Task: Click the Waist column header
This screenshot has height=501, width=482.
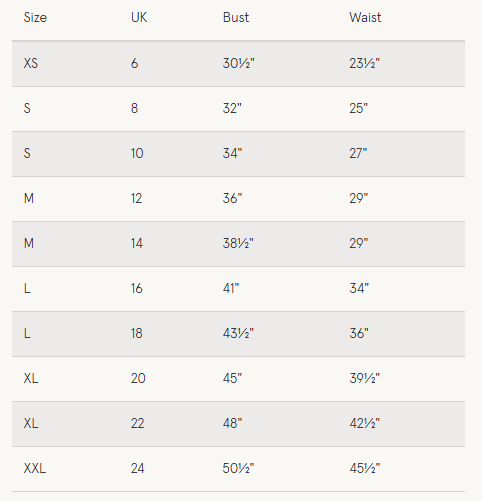Action: [365, 18]
